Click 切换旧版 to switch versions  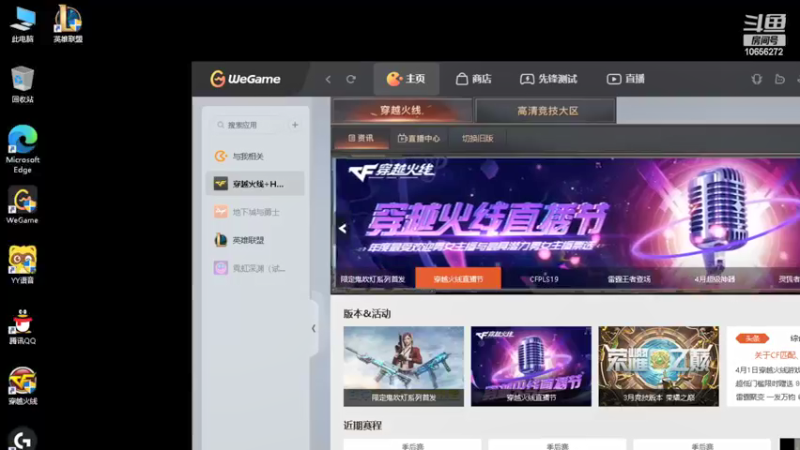478,138
